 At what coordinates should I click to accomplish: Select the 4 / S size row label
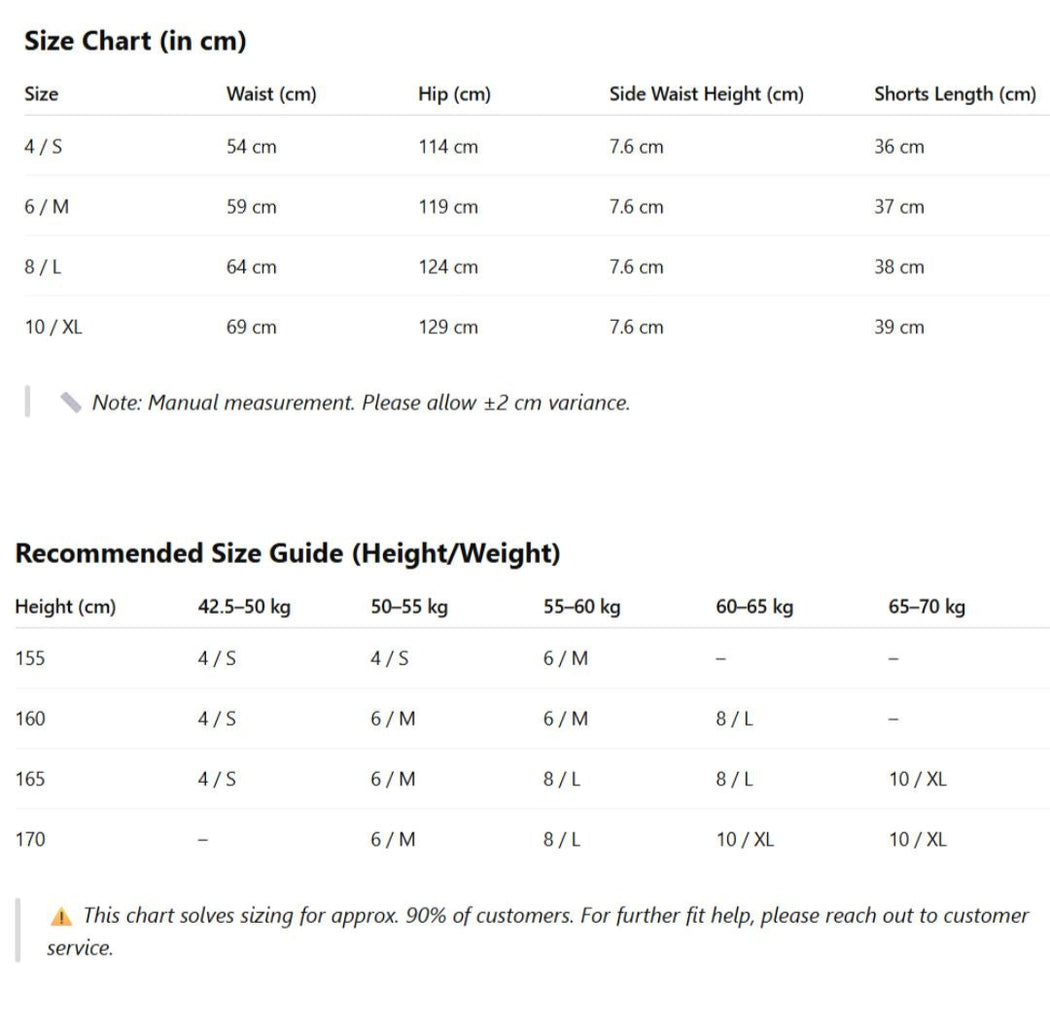pos(44,147)
